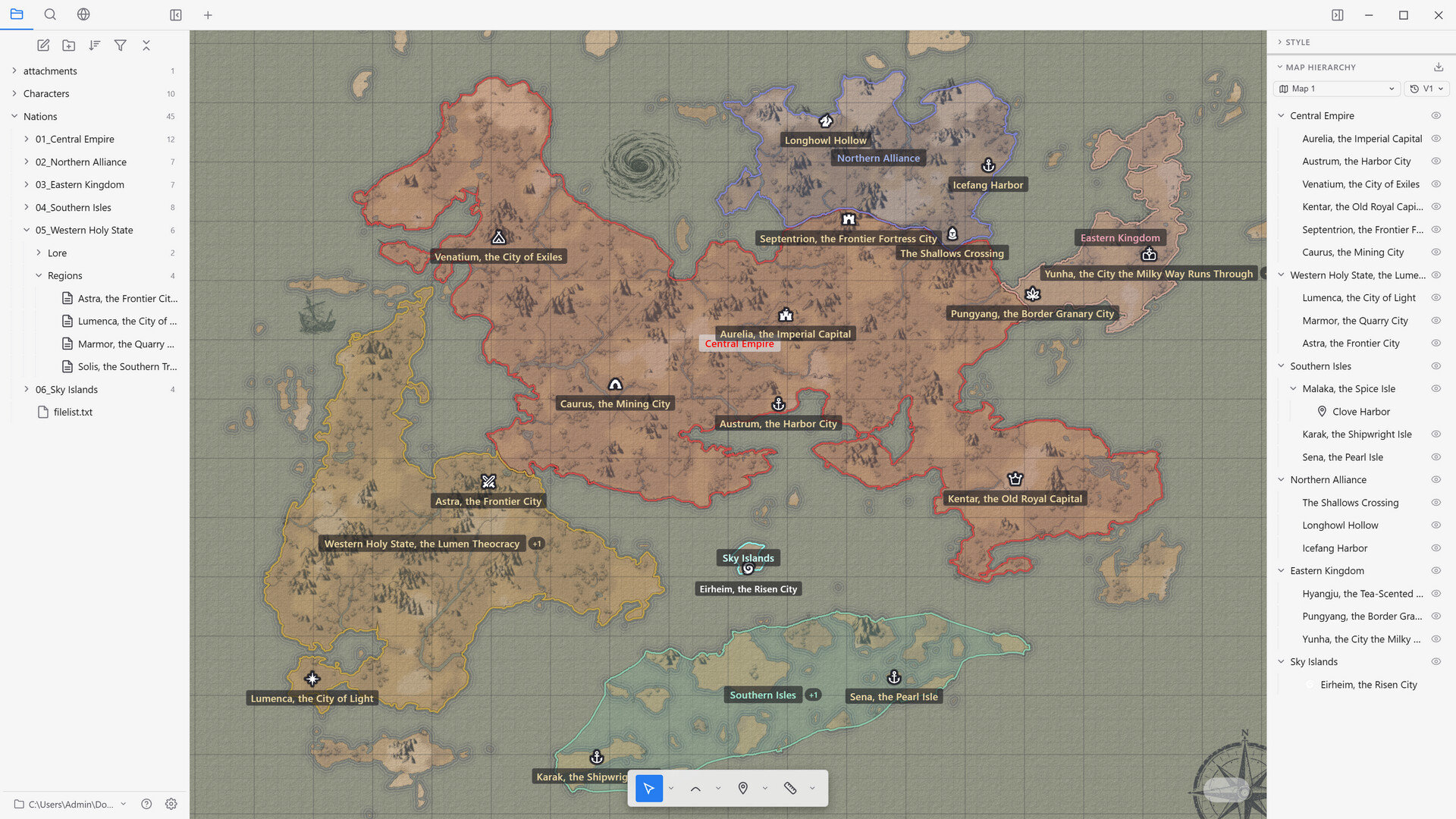This screenshot has height=819, width=1456.
Task: Download map hierarchy using export icon
Action: pos(1438,67)
